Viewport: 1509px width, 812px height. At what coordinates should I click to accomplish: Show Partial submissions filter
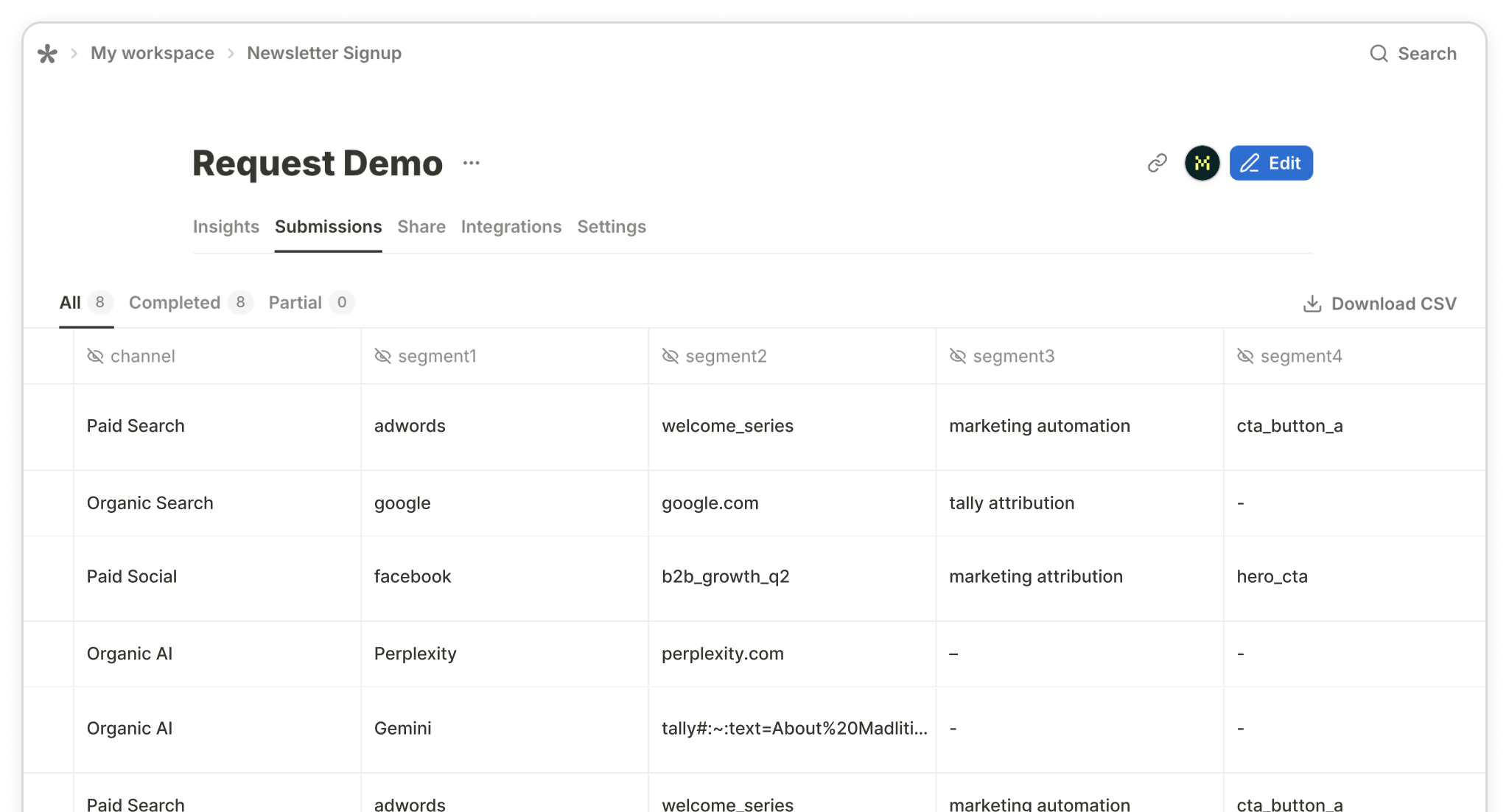click(x=295, y=303)
